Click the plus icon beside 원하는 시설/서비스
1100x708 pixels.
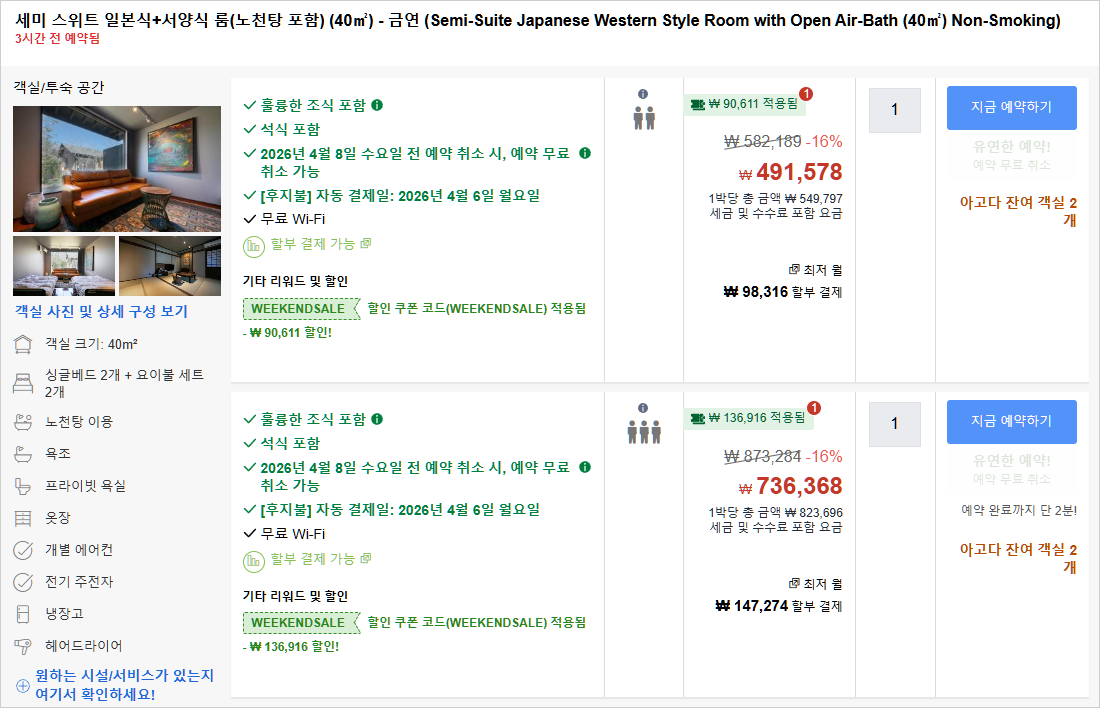click(x=22, y=686)
